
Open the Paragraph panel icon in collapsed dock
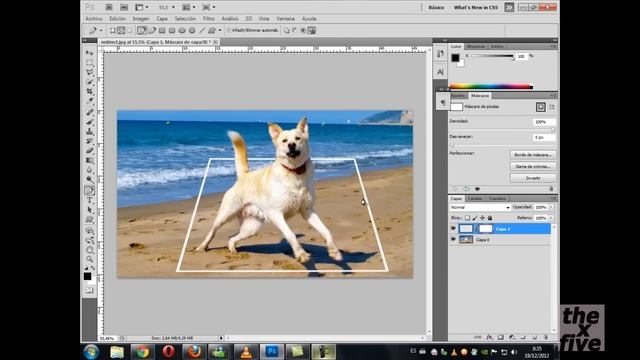(x=443, y=103)
